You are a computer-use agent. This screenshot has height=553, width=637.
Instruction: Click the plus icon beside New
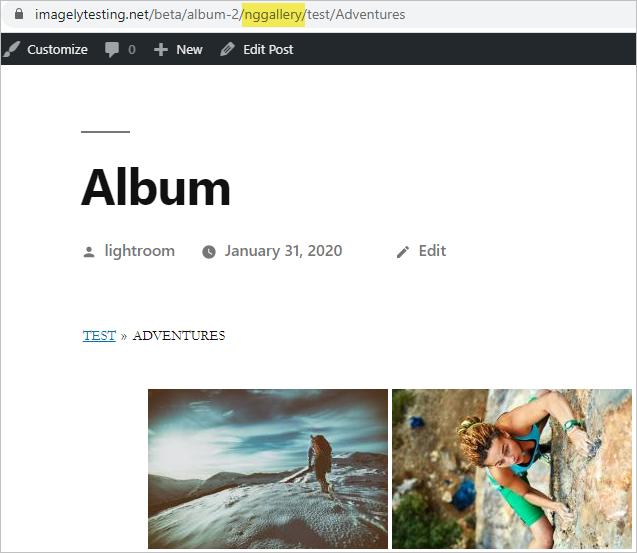(x=160, y=50)
